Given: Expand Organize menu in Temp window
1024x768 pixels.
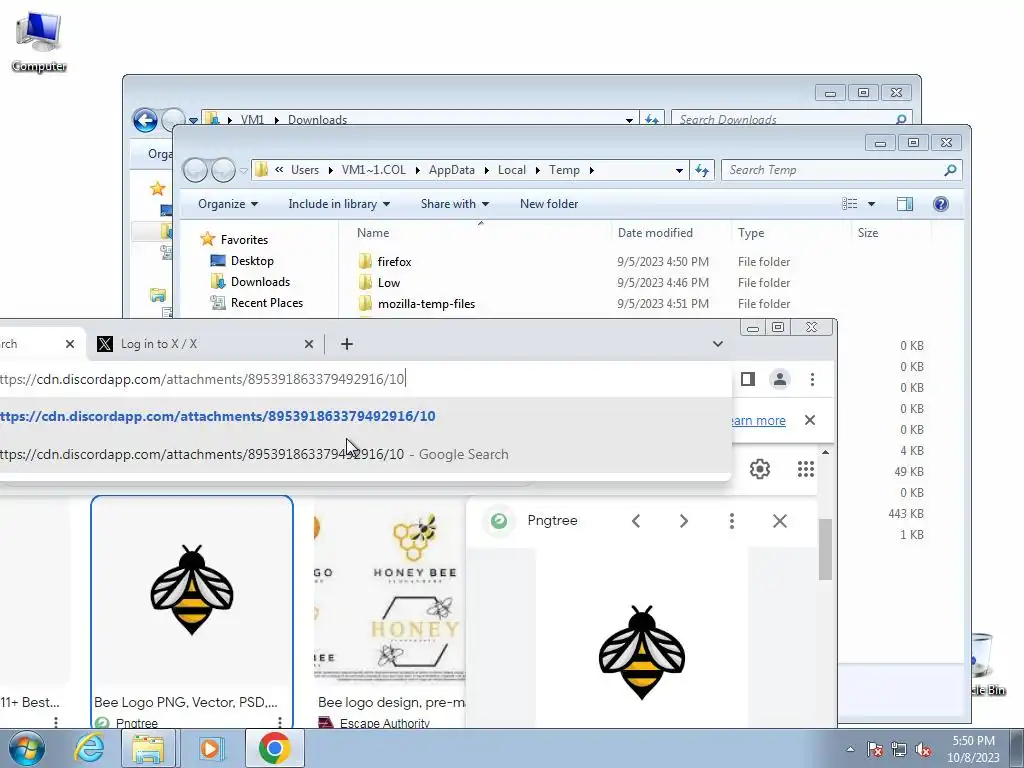Looking at the screenshot, I should coord(228,204).
